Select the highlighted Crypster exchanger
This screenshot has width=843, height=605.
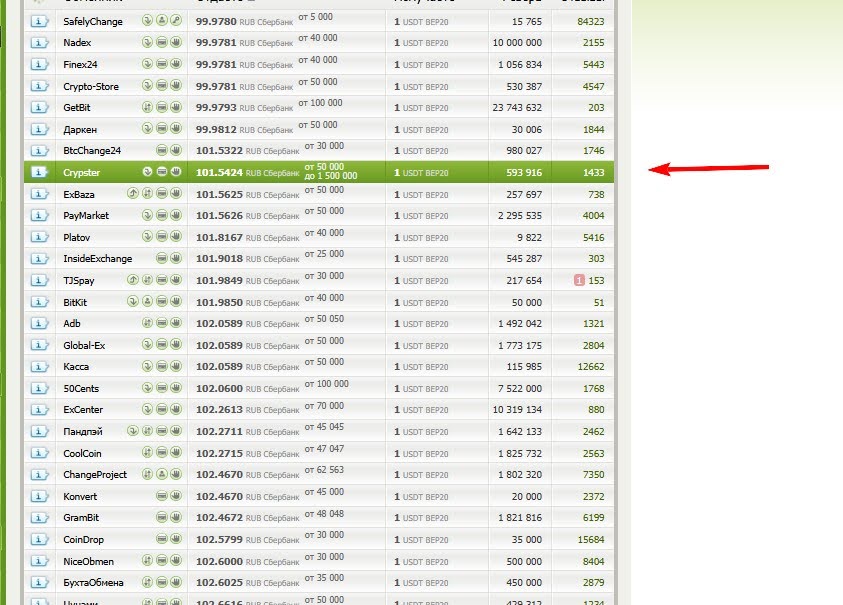point(82,173)
